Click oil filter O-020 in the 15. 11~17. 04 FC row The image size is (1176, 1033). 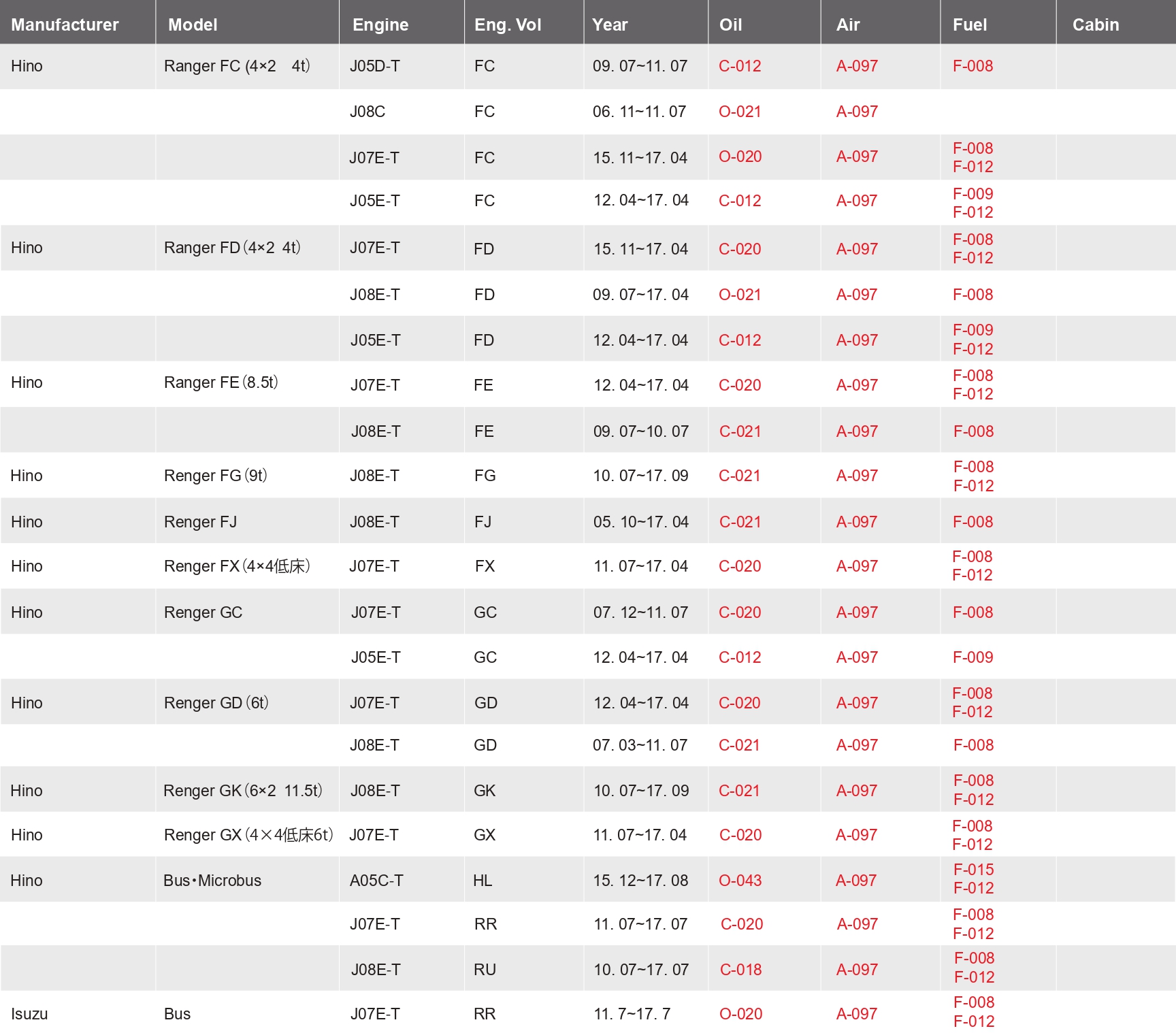(x=740, y=157)
